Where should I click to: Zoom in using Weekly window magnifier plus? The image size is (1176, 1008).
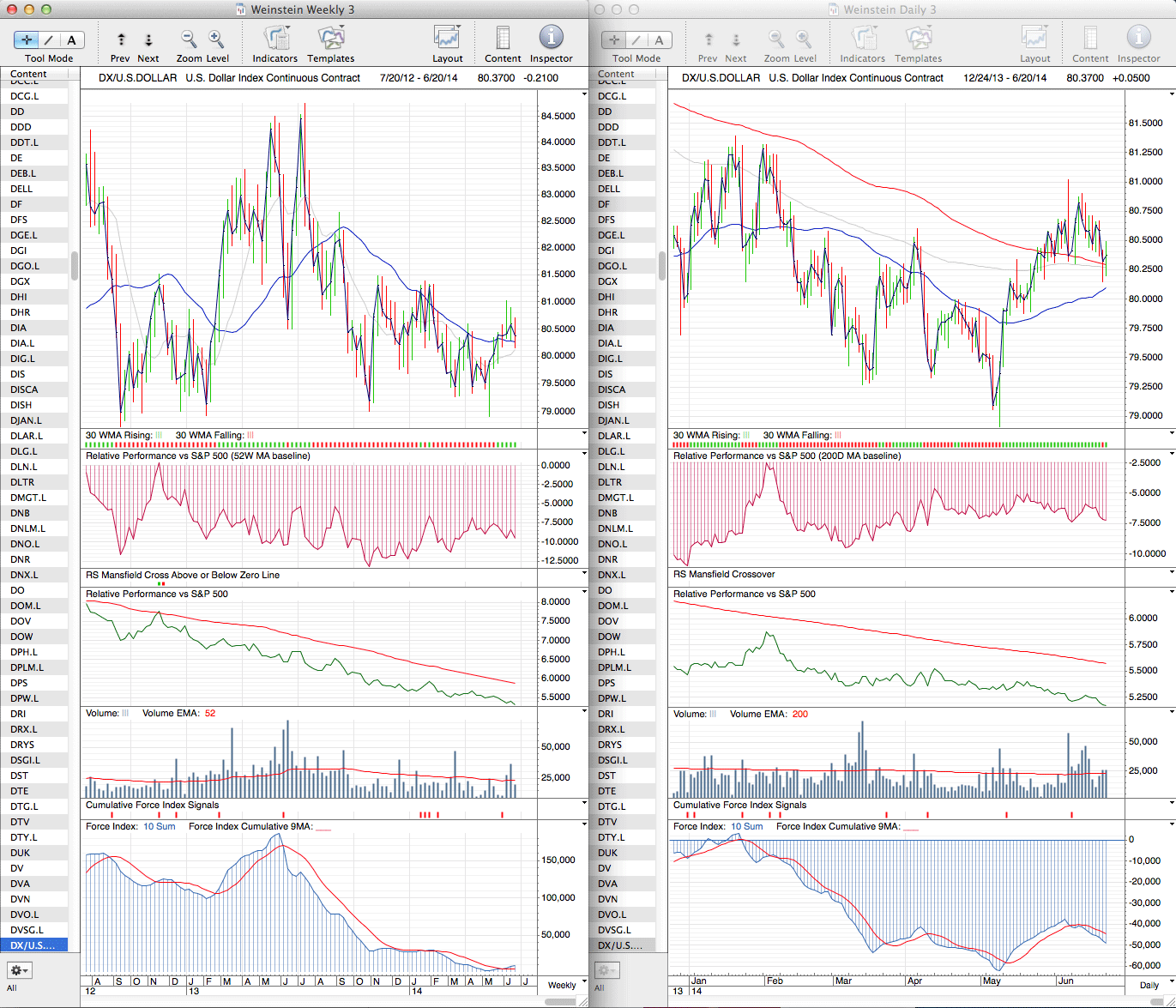point(216,39)
